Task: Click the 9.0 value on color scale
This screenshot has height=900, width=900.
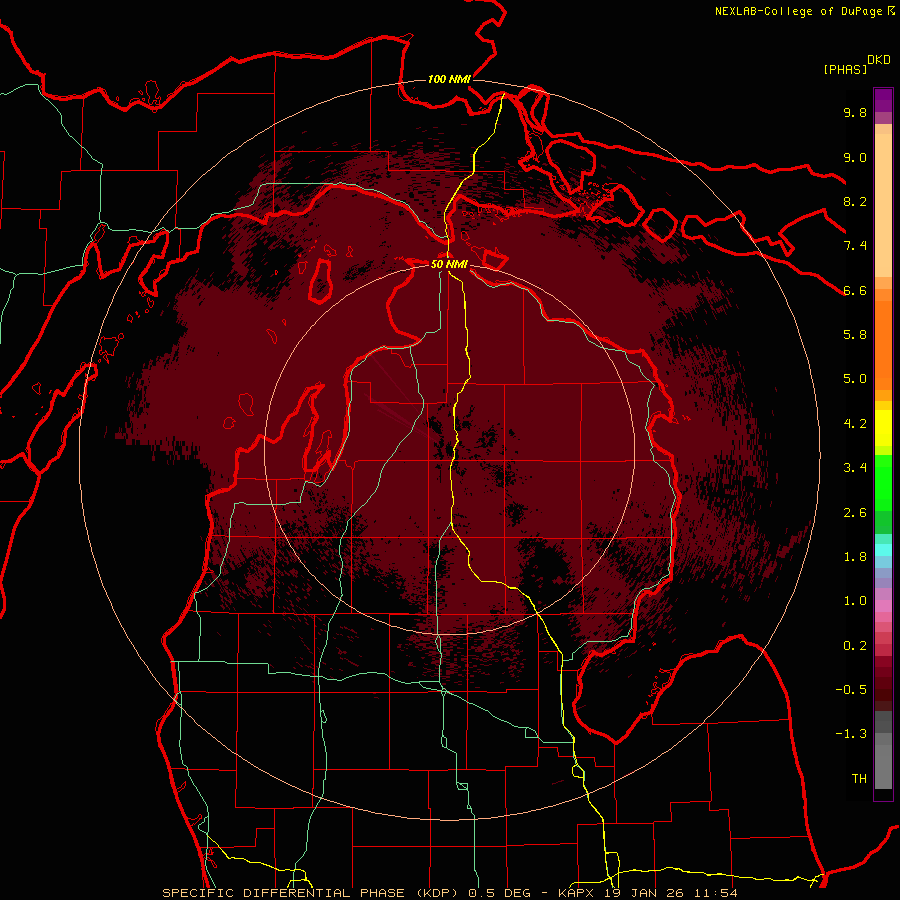Action: coord(855,158)
